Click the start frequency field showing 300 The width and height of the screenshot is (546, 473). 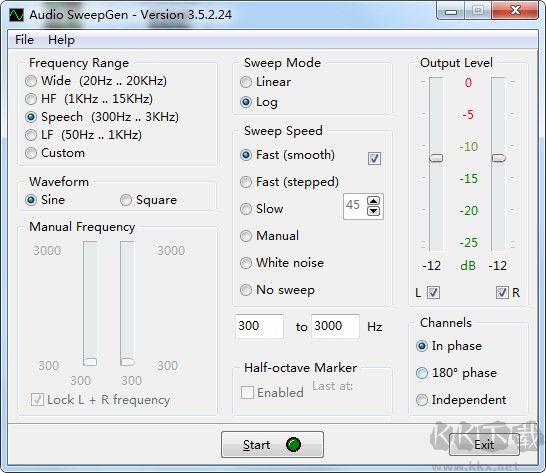pos(259,326)
